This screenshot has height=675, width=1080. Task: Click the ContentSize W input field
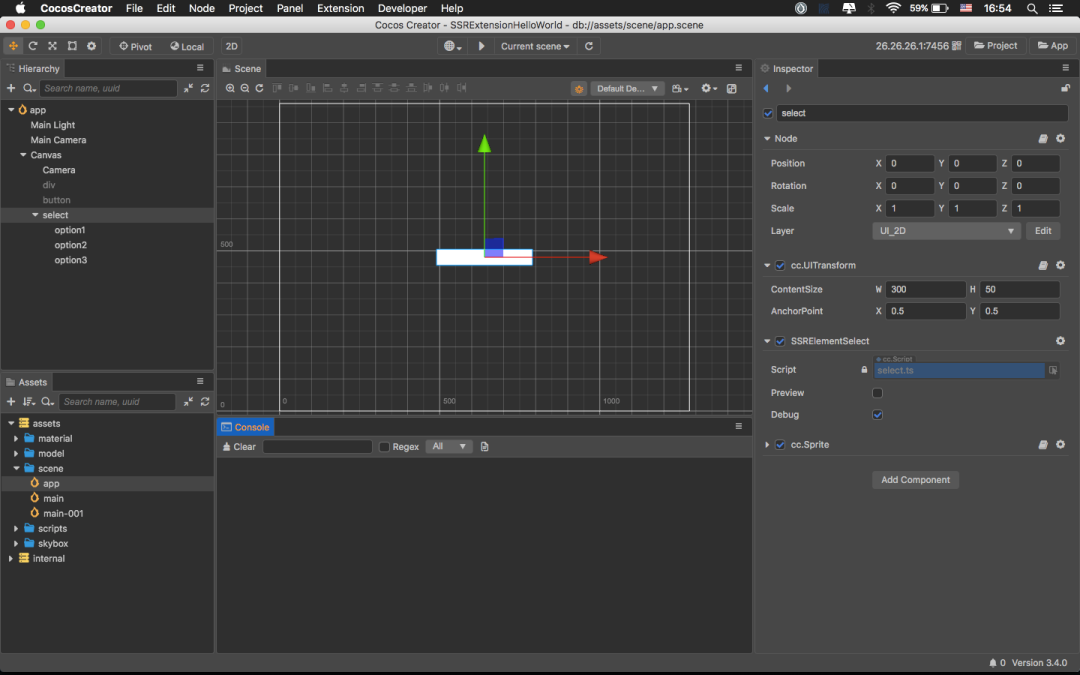pyautogui.click(x=926, y=289)
